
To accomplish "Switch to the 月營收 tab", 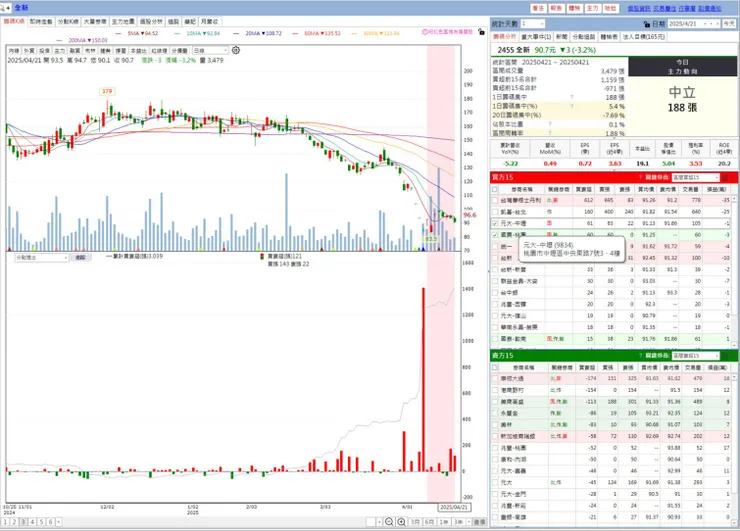I will (x=210, y=22).
